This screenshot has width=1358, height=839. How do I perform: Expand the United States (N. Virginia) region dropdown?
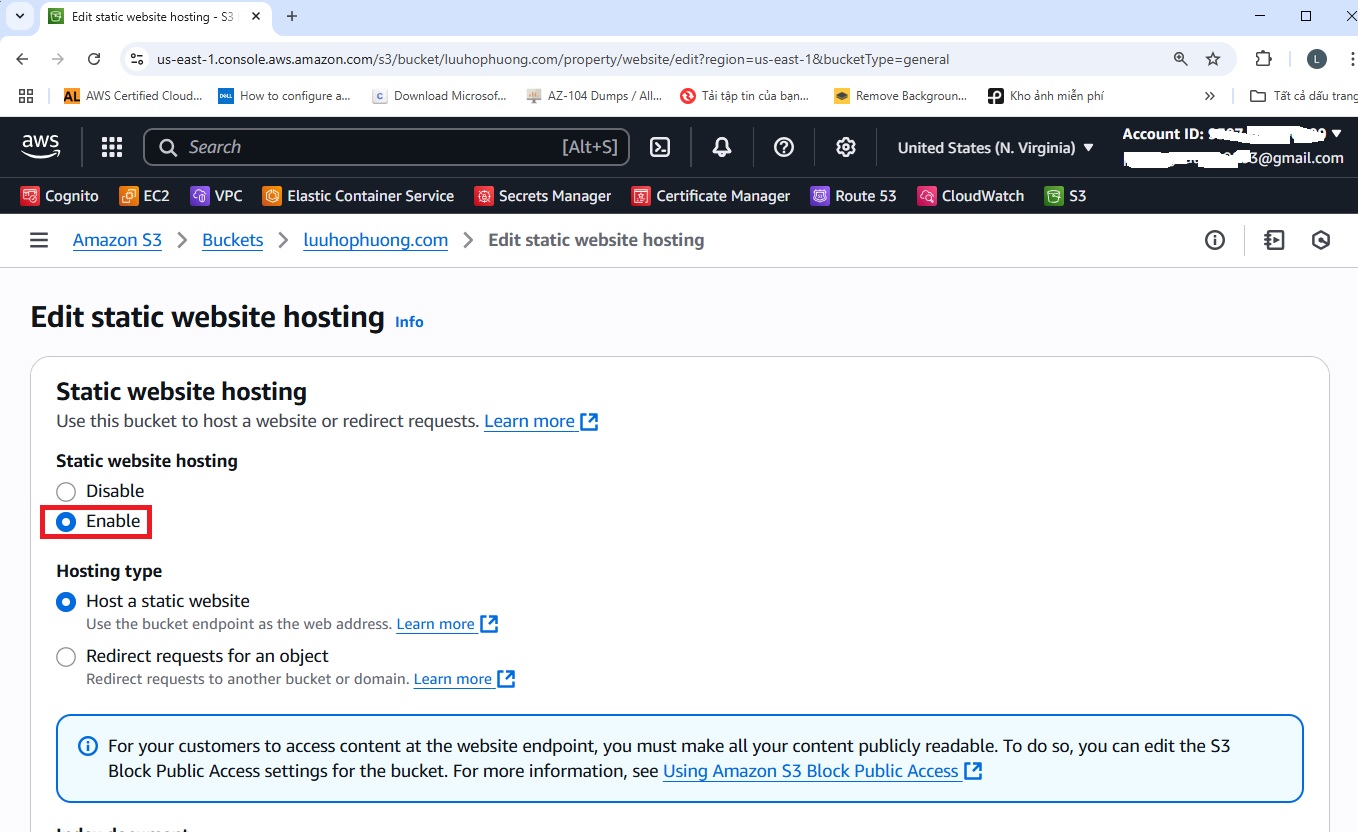[995, 147]
